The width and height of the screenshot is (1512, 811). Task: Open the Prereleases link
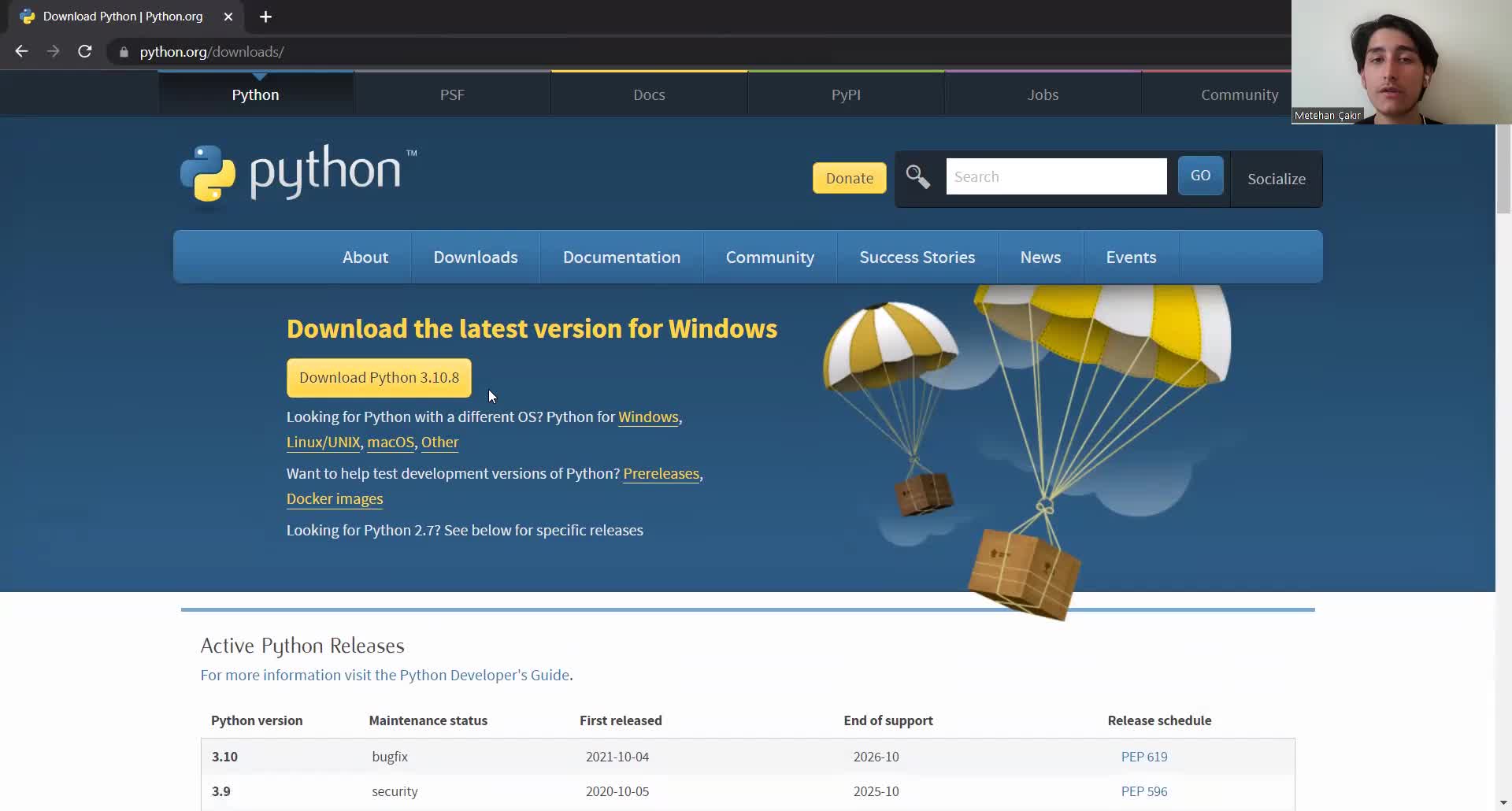[x=661, y=474]
